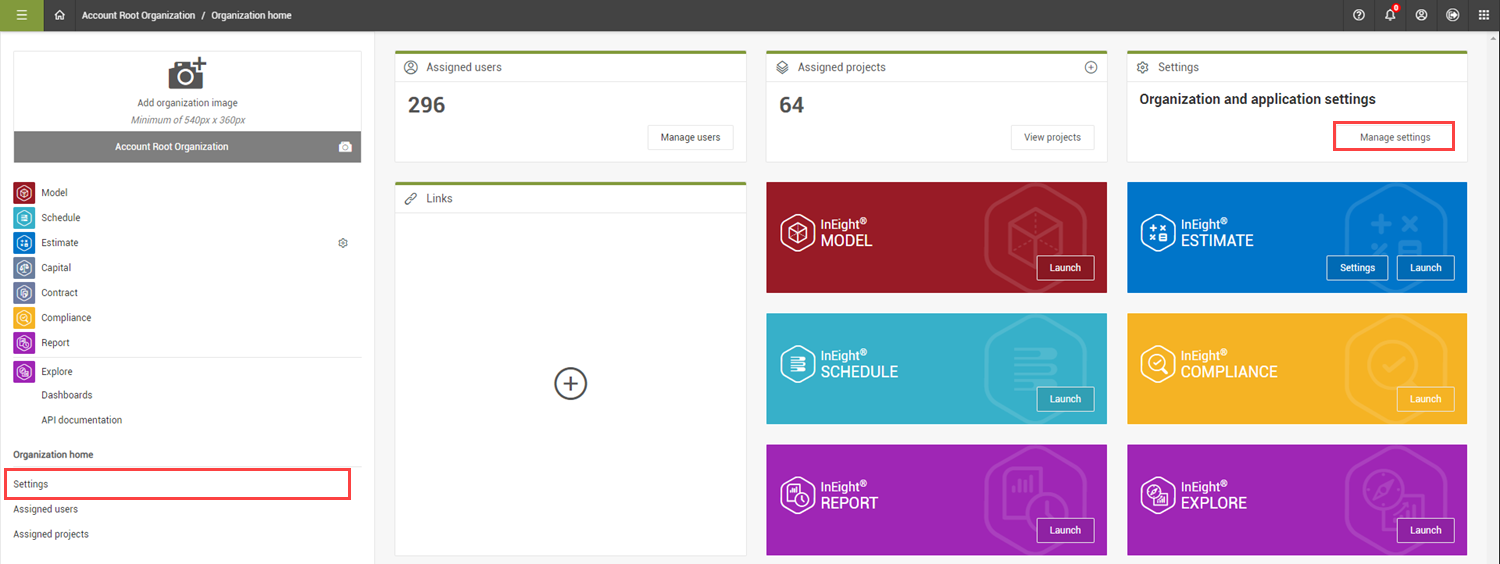Click the View projects button
The image size is (1500, 564).
(x=1052, y=137)
